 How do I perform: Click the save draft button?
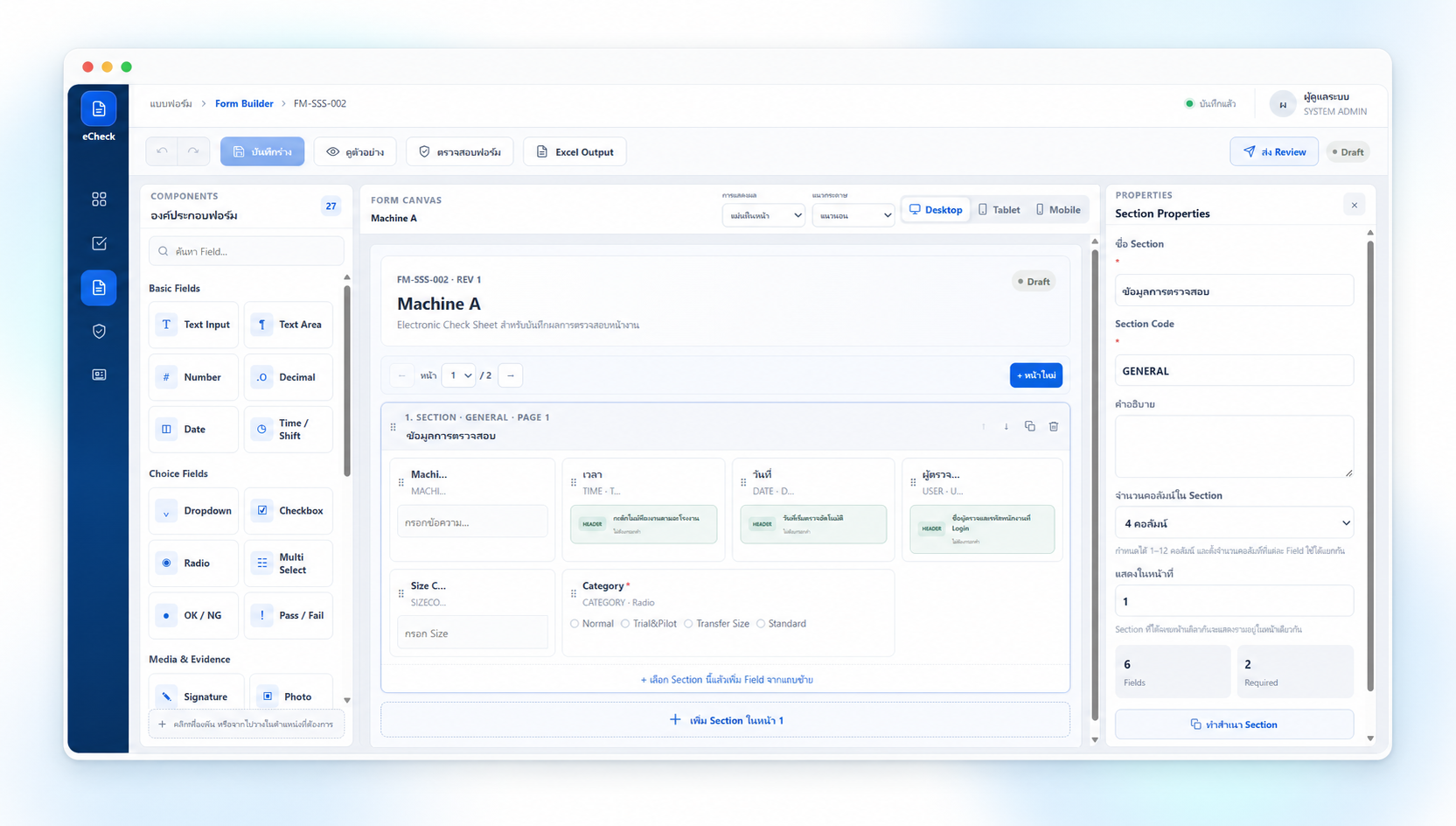[x=262, y=151]
